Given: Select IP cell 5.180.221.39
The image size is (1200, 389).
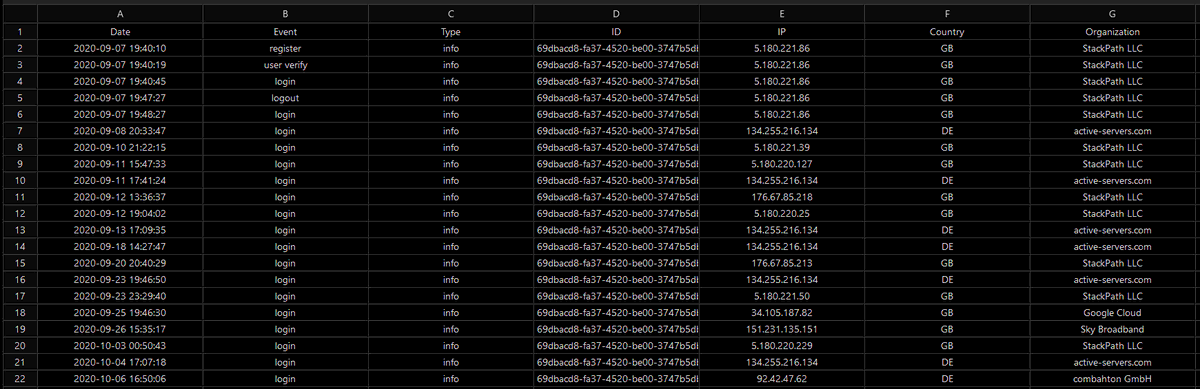Looking at the screenshot, I should coord(781,147).
